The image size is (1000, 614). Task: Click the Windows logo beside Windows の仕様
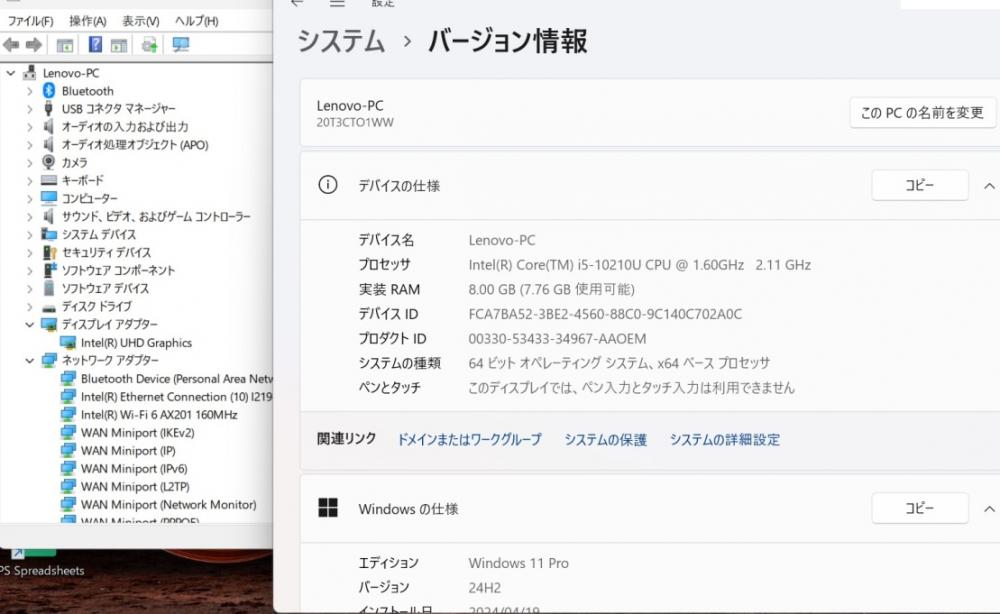tap(328, 508)
